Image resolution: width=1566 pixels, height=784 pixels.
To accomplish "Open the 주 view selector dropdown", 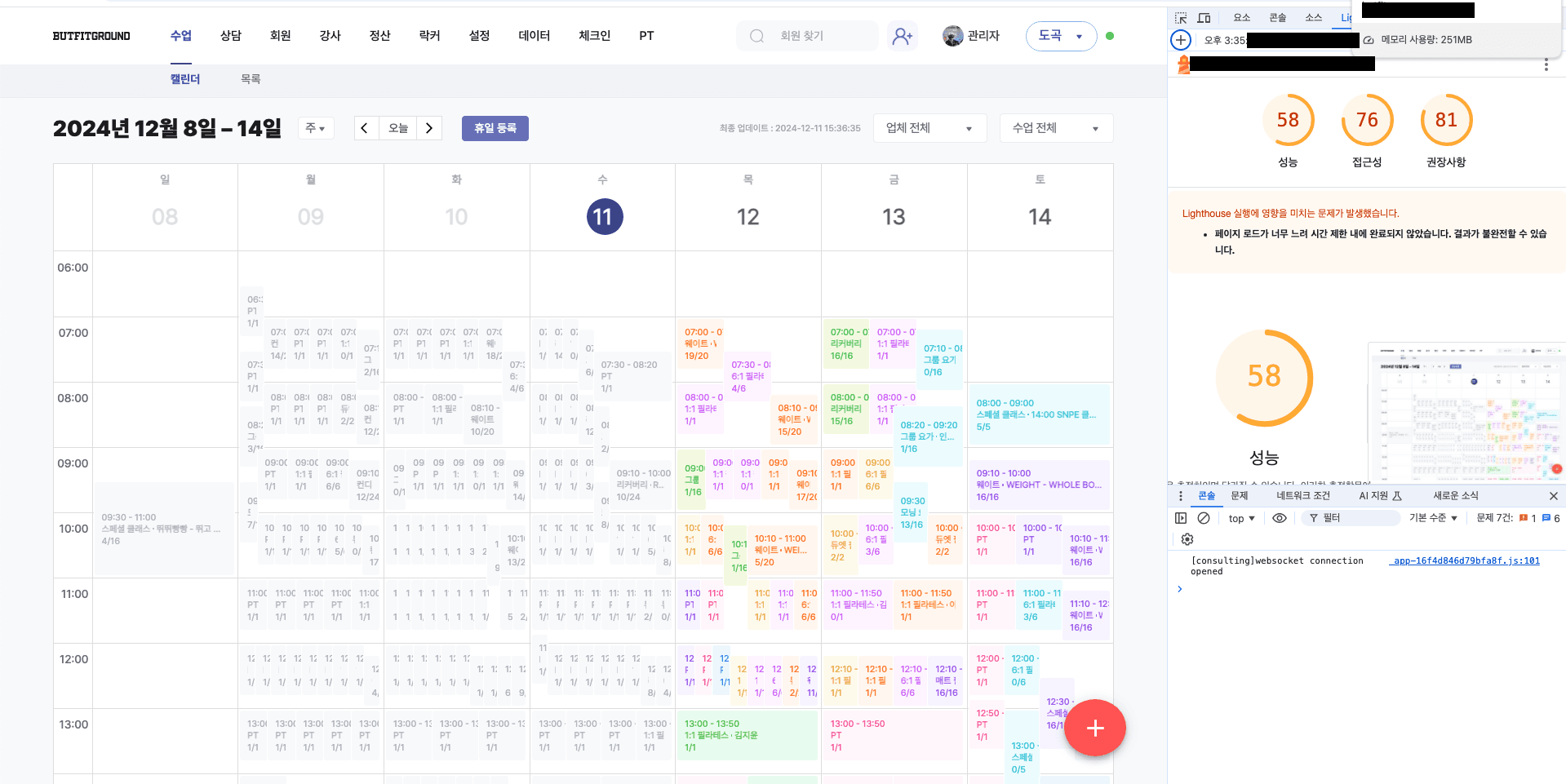I will click(x=316, y=128).
